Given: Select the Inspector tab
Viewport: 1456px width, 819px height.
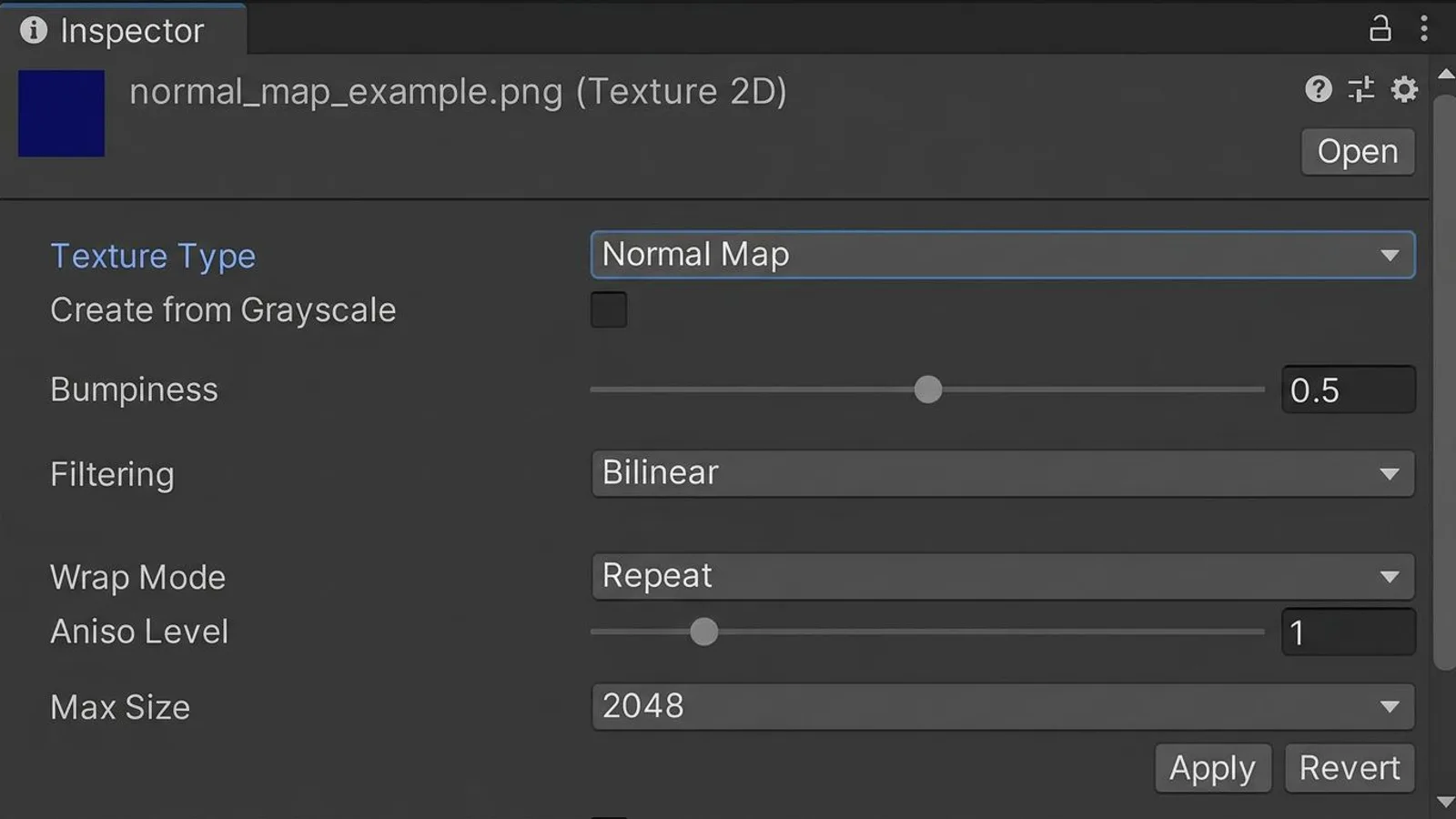Looking at the screenshot, I should (x=123, y=30).
